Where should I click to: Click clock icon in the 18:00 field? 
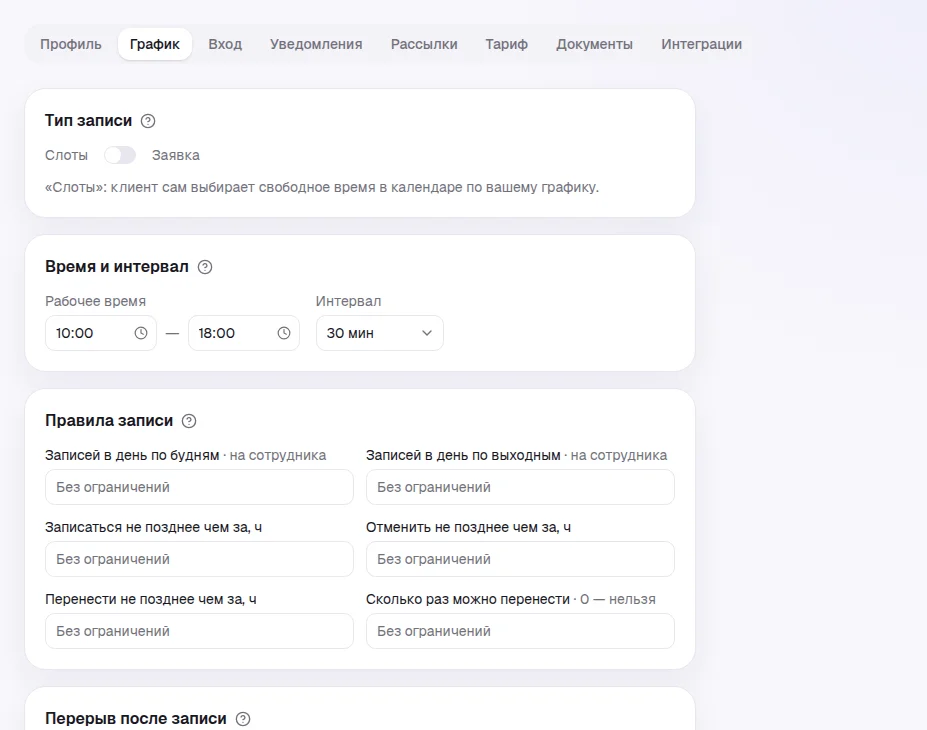pos(284,333)
